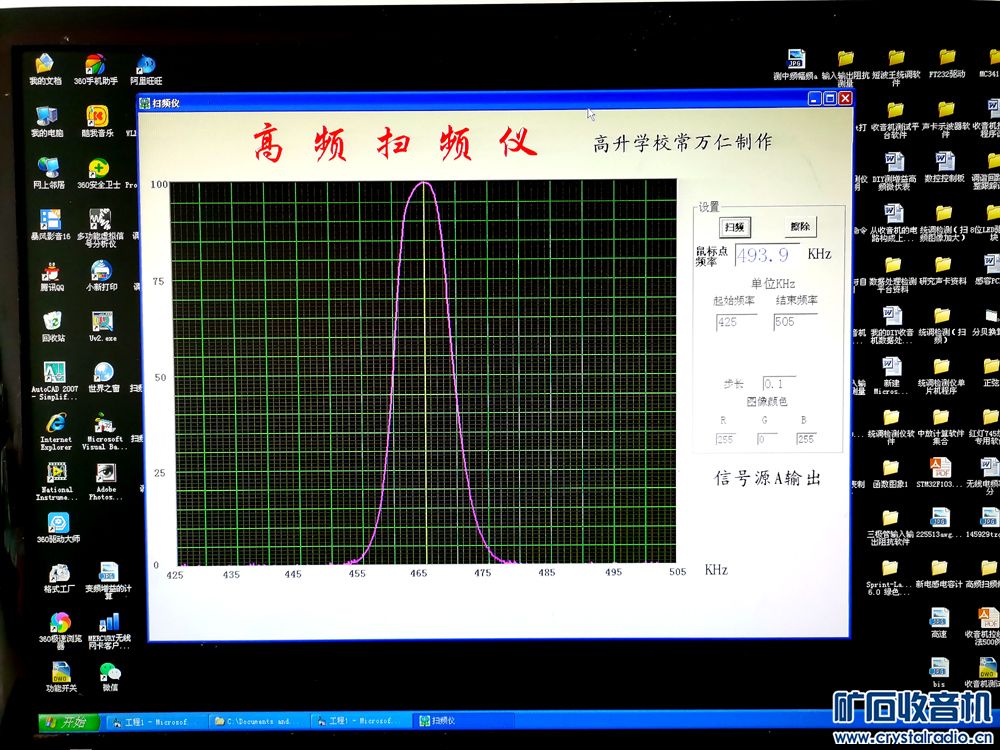Open the 开始 Start menu button
The image size is (1000, 750).
69,722
